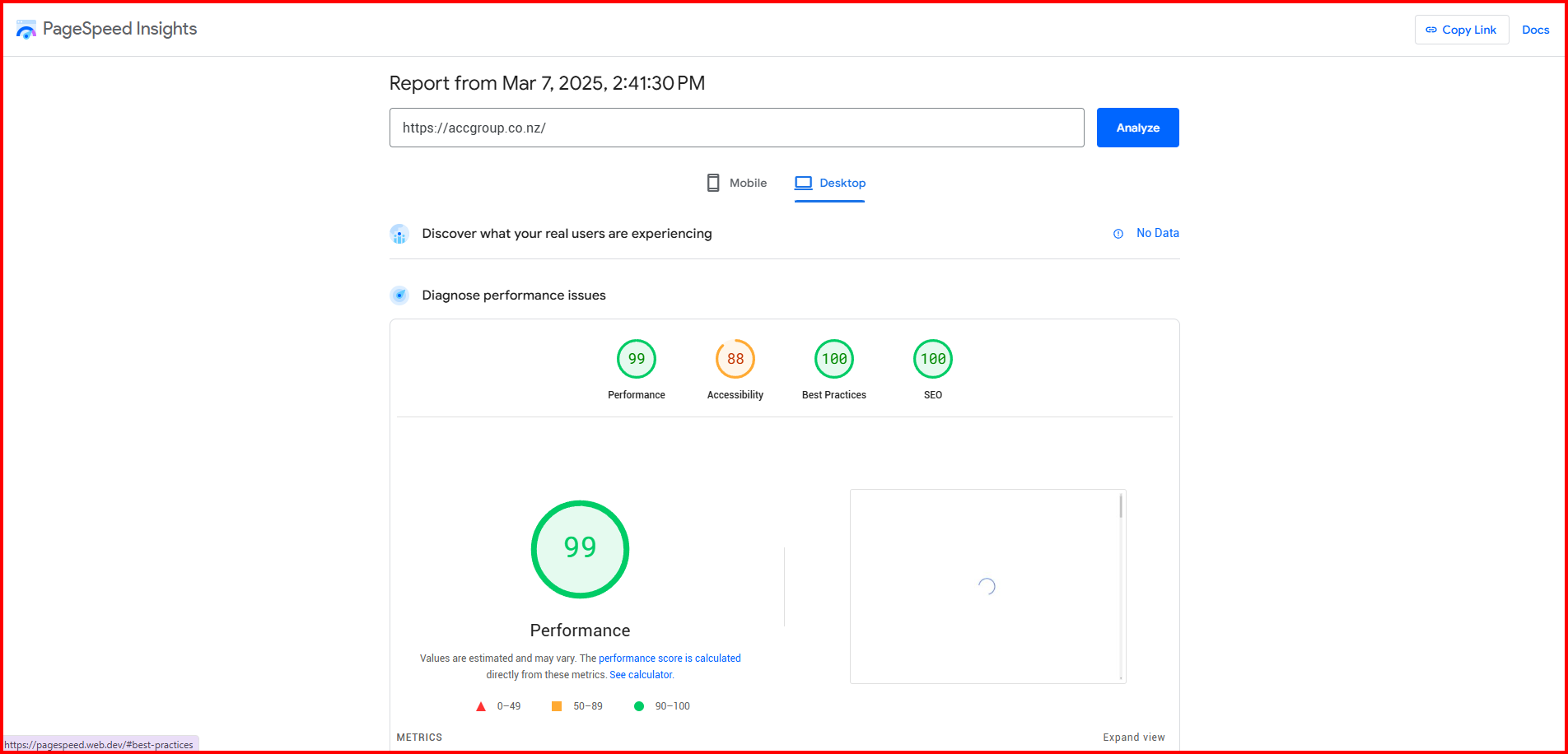The width and height of the screenshot is (1568, 754).
Task: Click the 50–89 legend text
Action: pyautogui.click(x=588, y=706)
